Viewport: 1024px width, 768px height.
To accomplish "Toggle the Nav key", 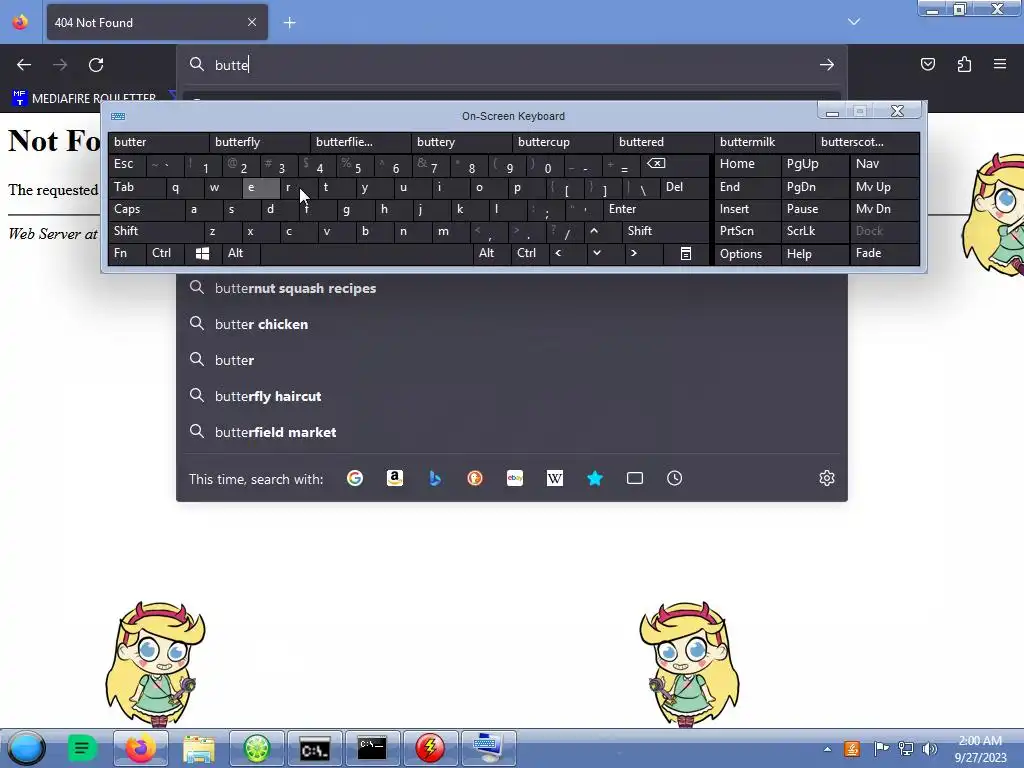I will [x=885, y=164].
